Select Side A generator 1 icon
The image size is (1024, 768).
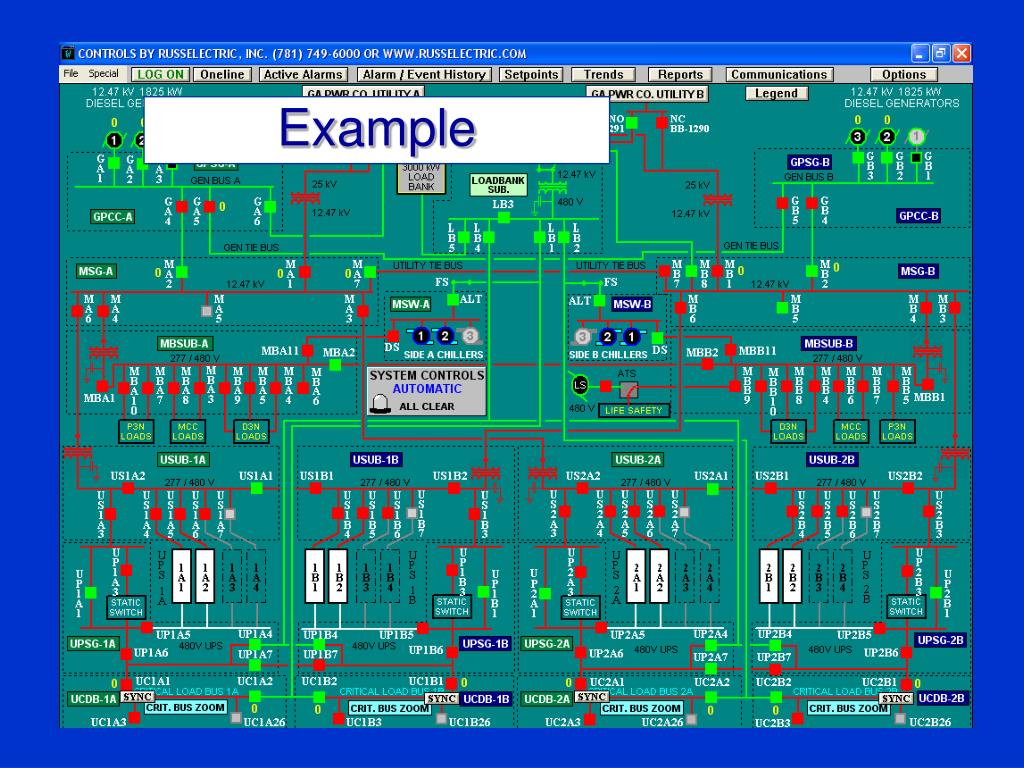[x=114, y=140]
